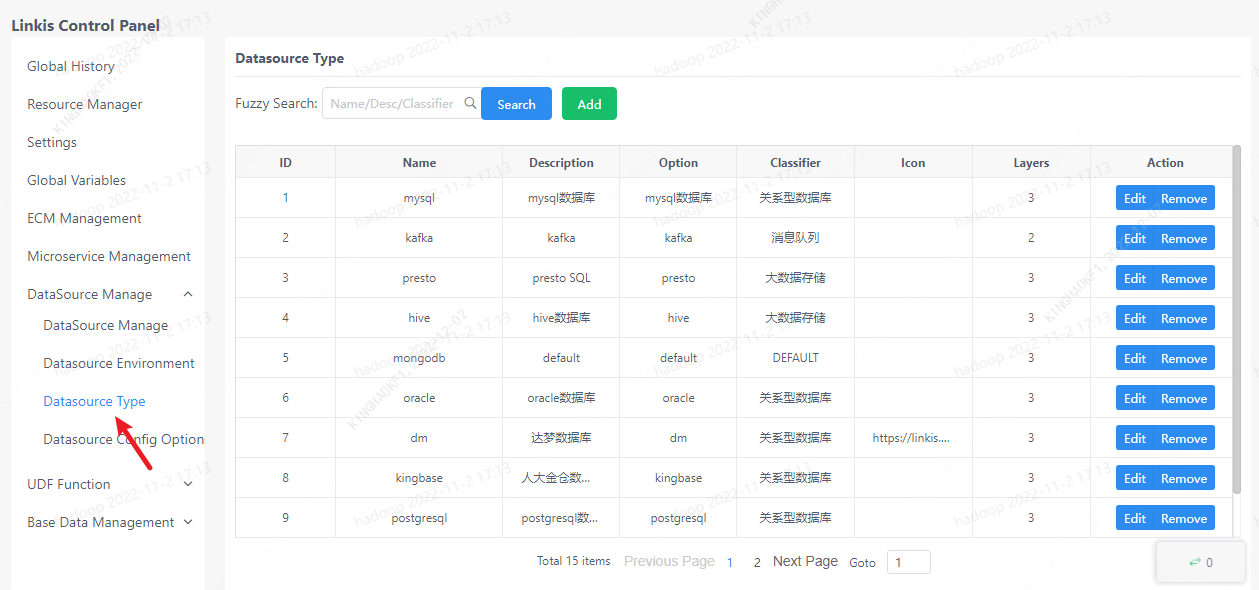1259x590 pixels.
Task: Go to page 2 of results
Action: 757,562
